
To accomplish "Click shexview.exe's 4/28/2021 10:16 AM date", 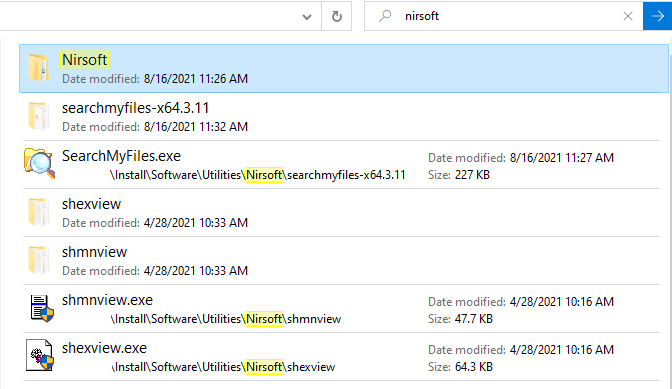I will (562, 350).
